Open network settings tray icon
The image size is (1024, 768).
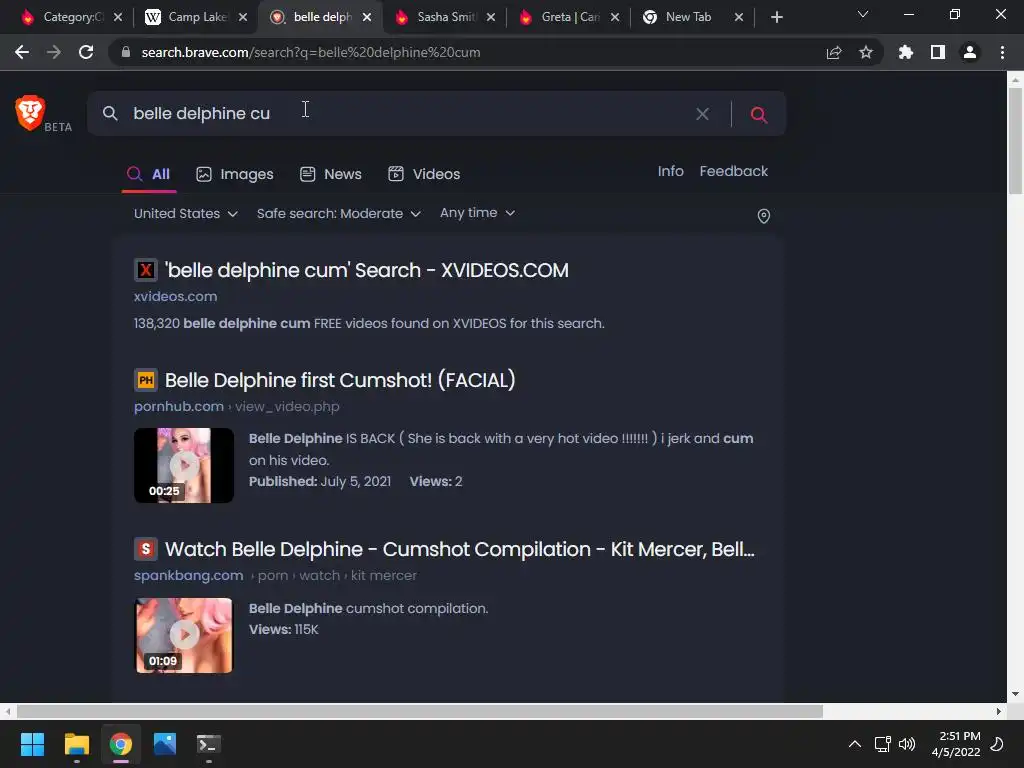tap(882, 744)
